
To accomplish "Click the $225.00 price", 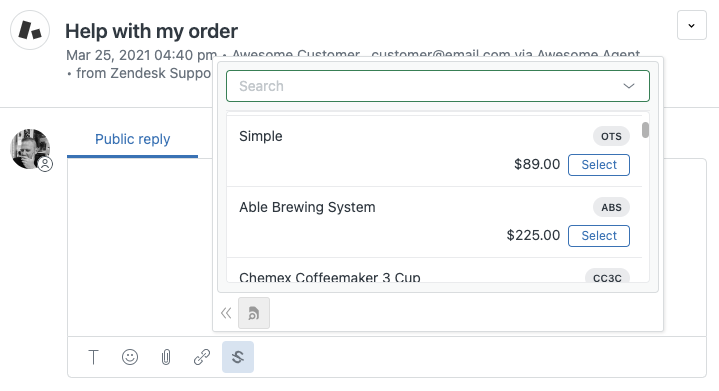I will (533, 235).
